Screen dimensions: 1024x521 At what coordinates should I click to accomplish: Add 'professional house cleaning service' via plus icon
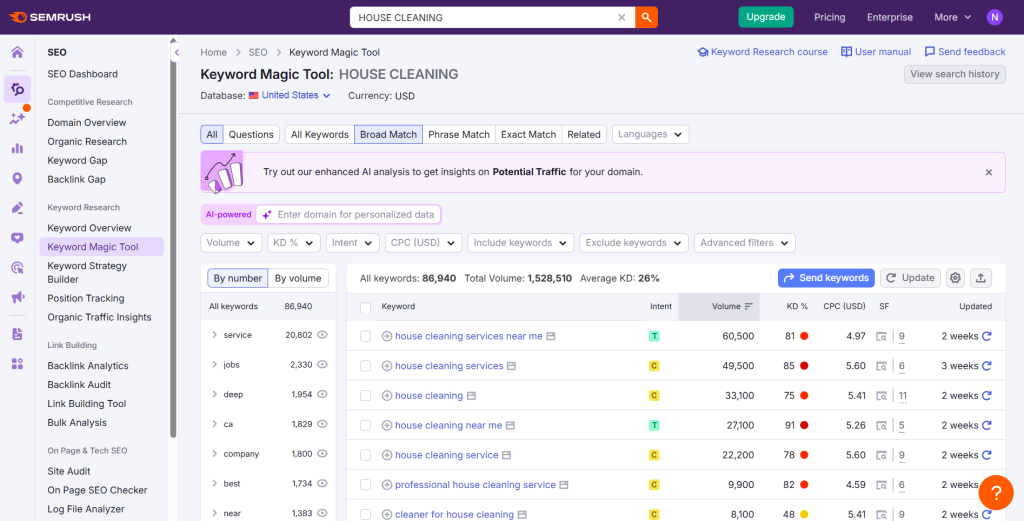tap(387, 485)
